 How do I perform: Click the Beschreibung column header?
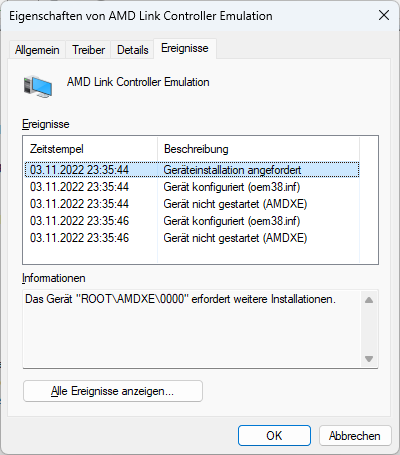click(x=258, y=149)
